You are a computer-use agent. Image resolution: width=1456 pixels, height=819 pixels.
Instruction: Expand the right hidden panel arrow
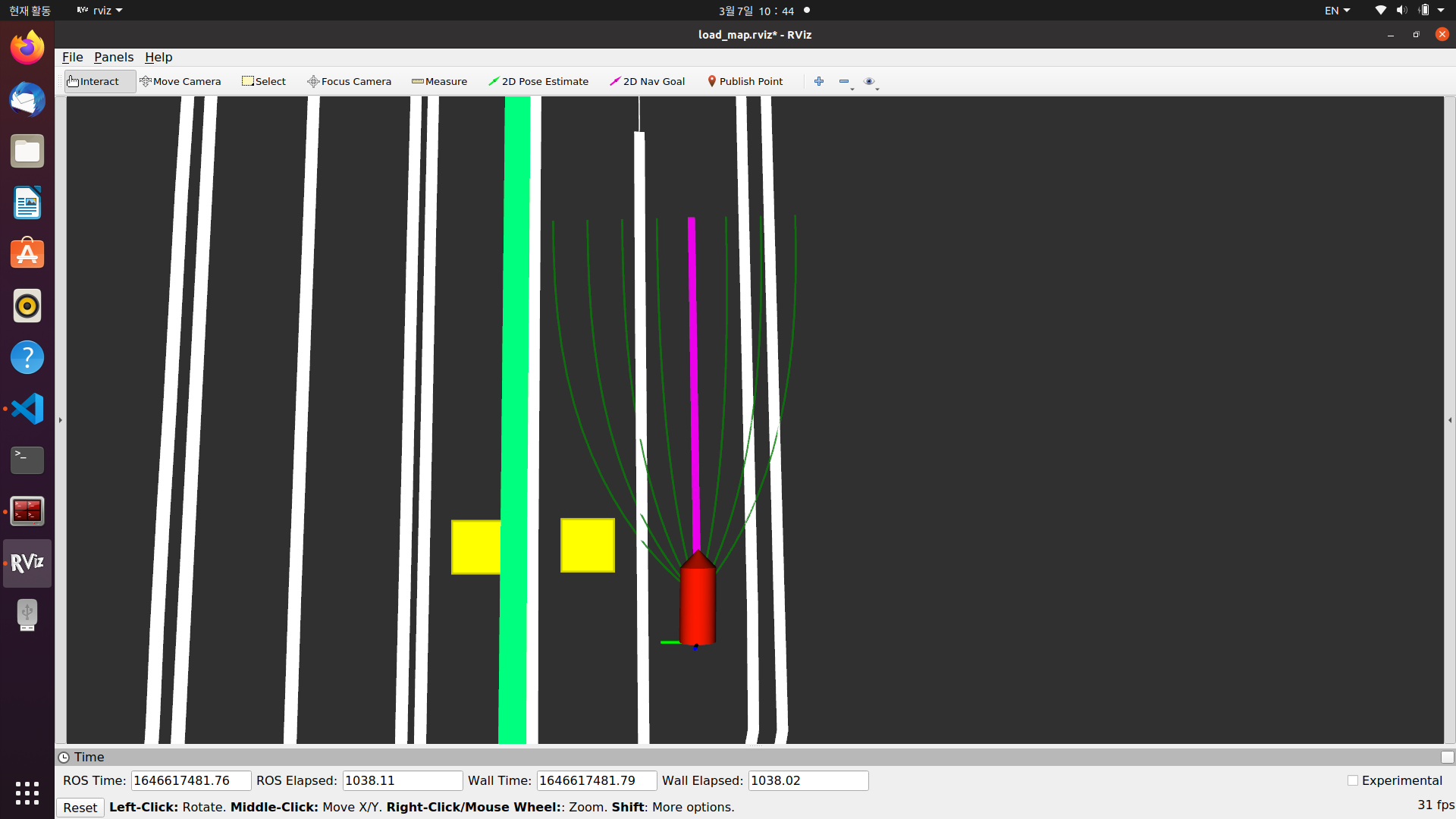click(x=1450, y=420)
